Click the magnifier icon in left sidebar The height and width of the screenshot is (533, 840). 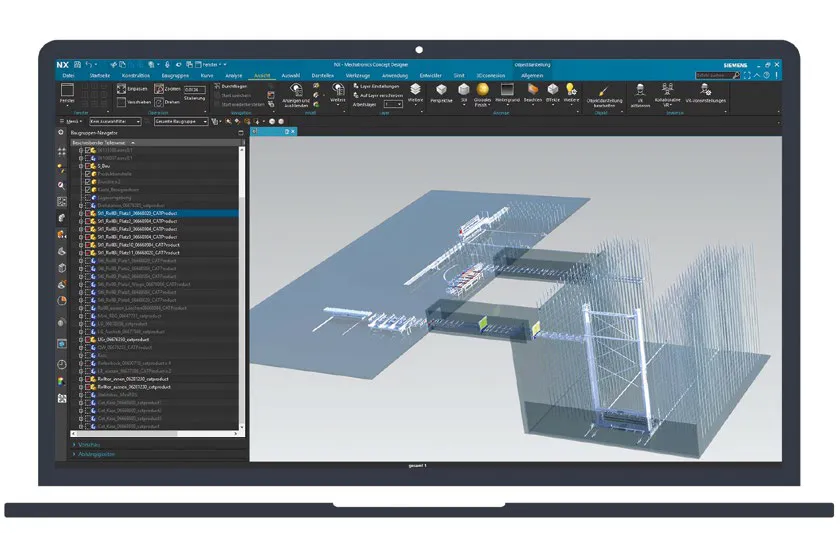point(62,185)
